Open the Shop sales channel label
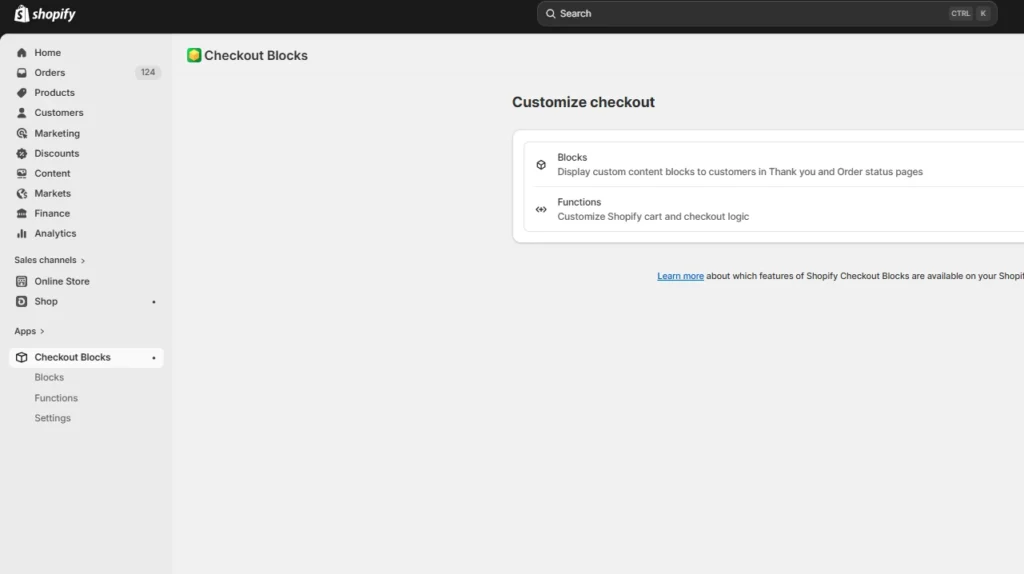Viewport: 1024px width, 574px height. pyautogui.click(x=46, y=302)
